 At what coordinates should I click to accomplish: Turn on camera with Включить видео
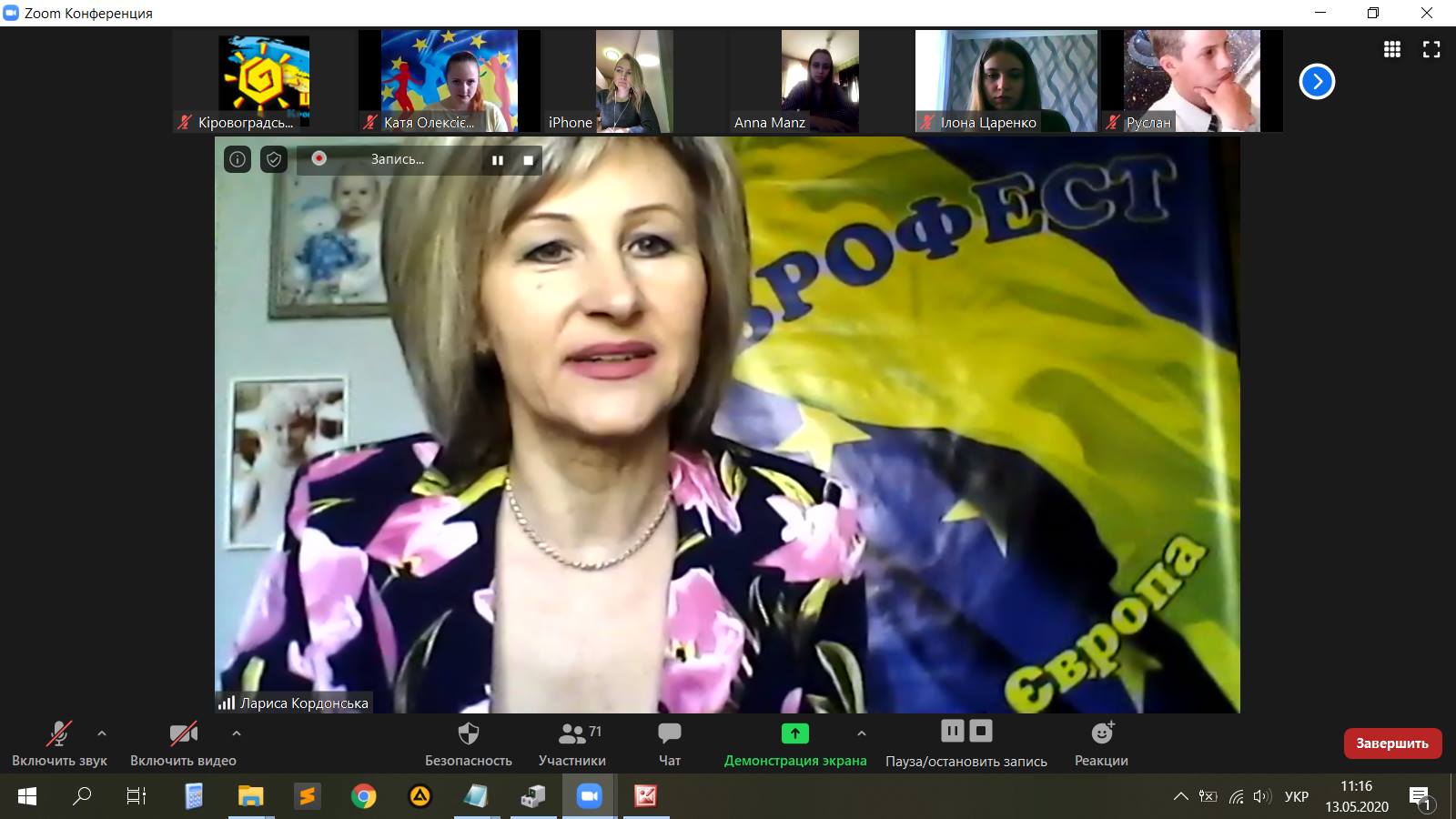(x=183, y=734)
